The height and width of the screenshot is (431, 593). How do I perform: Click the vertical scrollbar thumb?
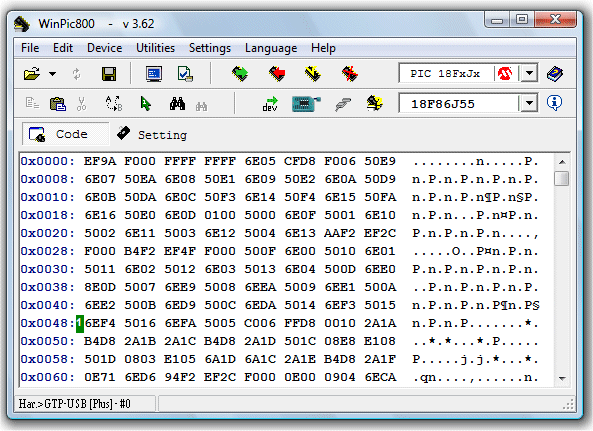point(562,178)
